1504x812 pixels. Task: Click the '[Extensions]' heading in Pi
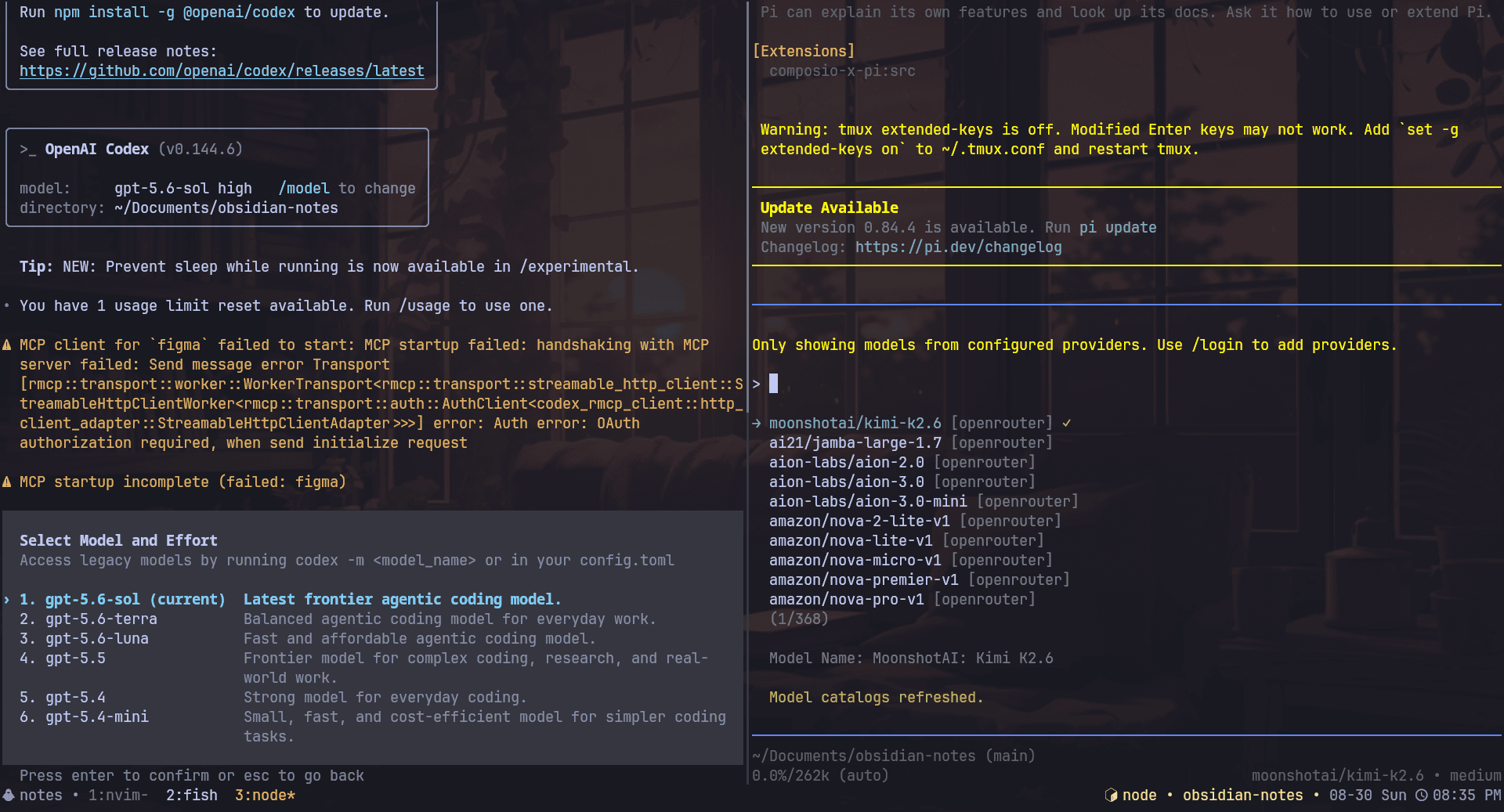click(804, 52)
